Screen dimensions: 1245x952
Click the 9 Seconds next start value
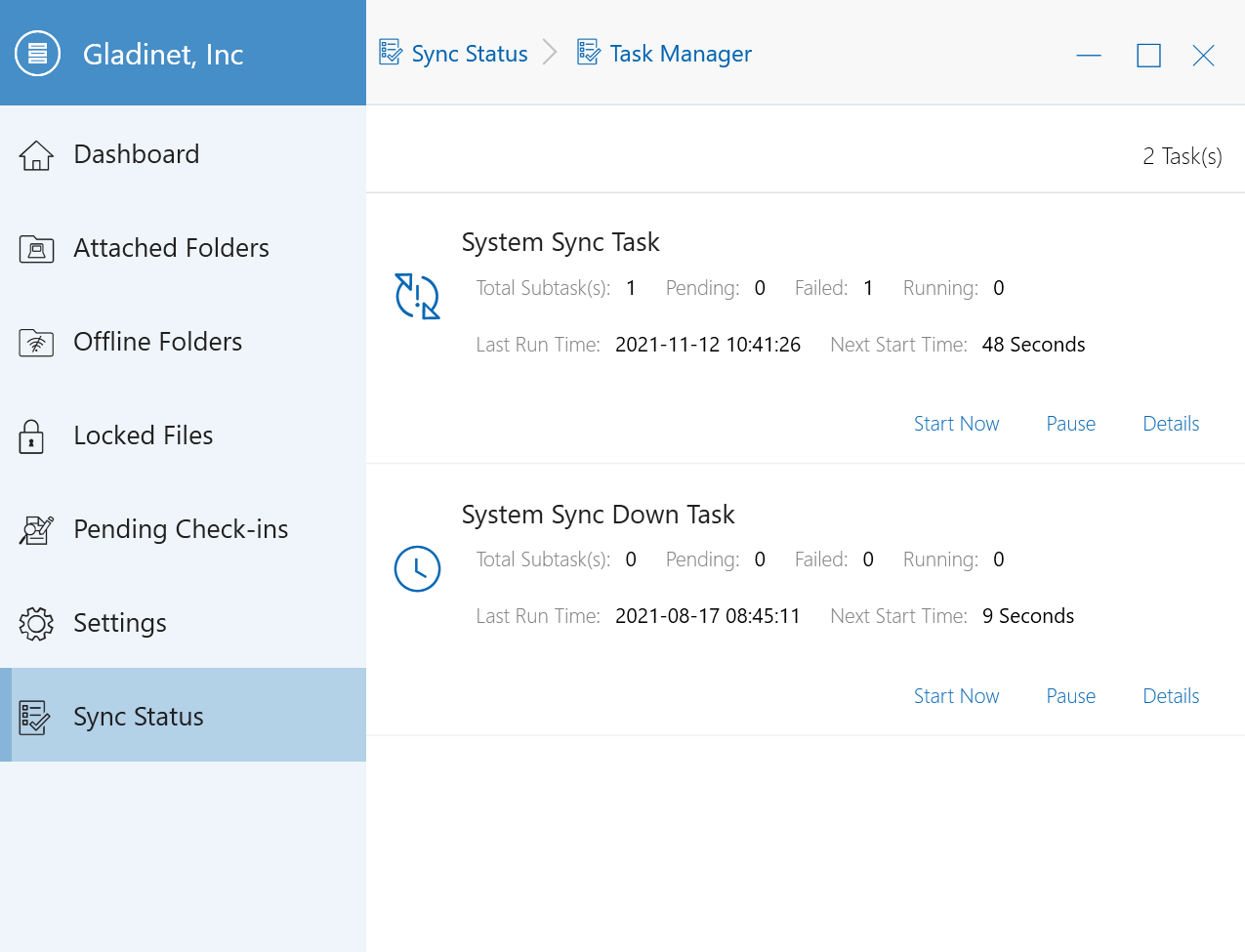tap(1028, 616)
